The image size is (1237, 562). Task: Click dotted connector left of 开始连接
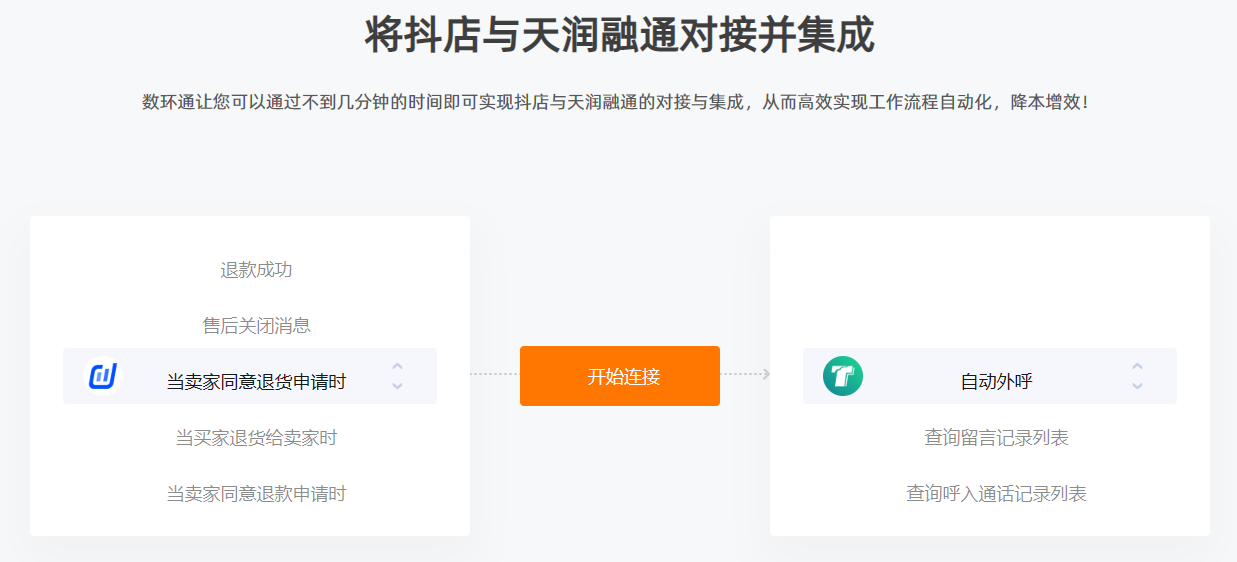[495, 374]
